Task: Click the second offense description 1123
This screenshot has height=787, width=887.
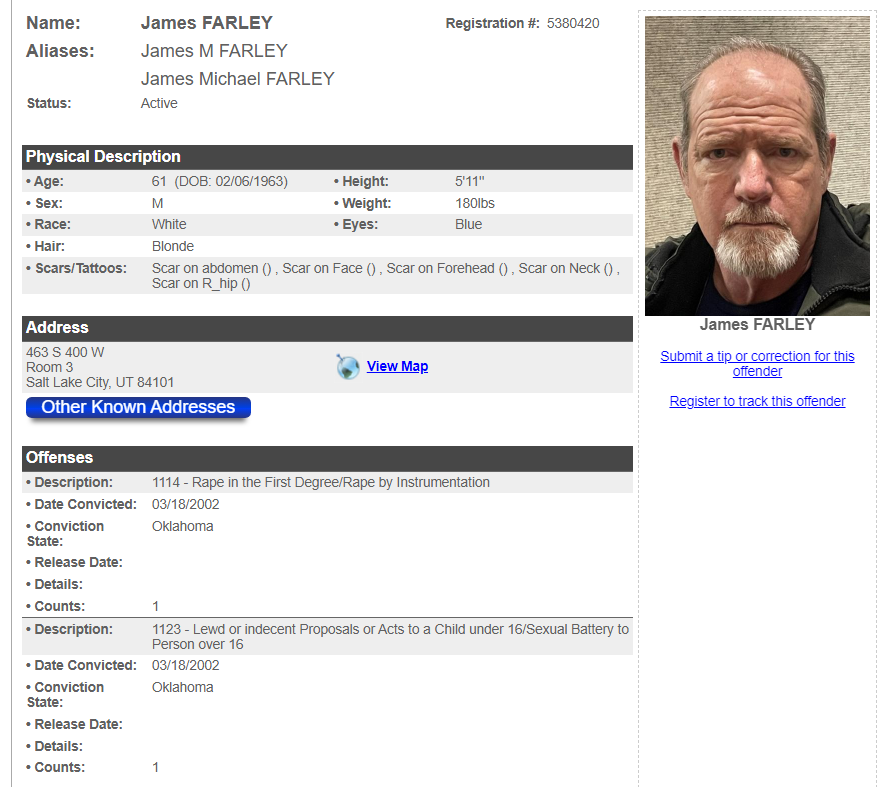Action: [390, 637]
